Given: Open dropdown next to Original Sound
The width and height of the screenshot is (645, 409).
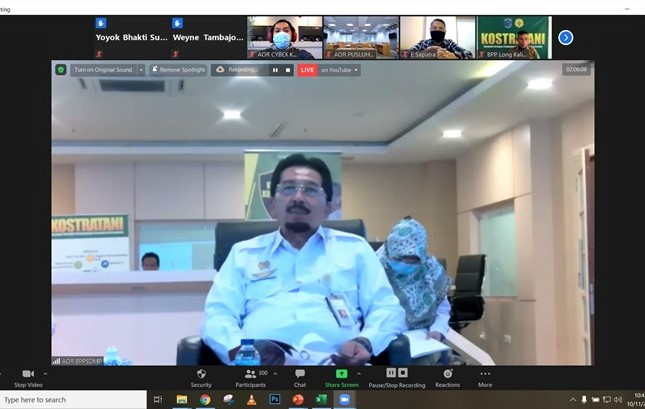Looking at the screenshot, I should pyautogui.click(x=141, y=70).
